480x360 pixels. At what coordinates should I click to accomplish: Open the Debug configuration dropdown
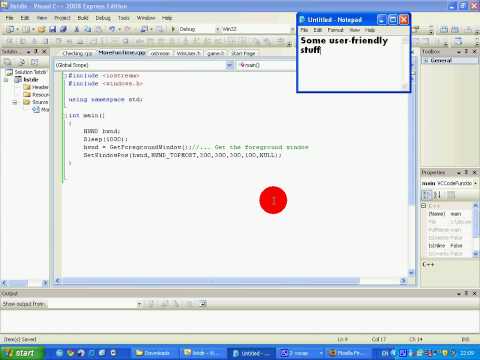(217, 29)
